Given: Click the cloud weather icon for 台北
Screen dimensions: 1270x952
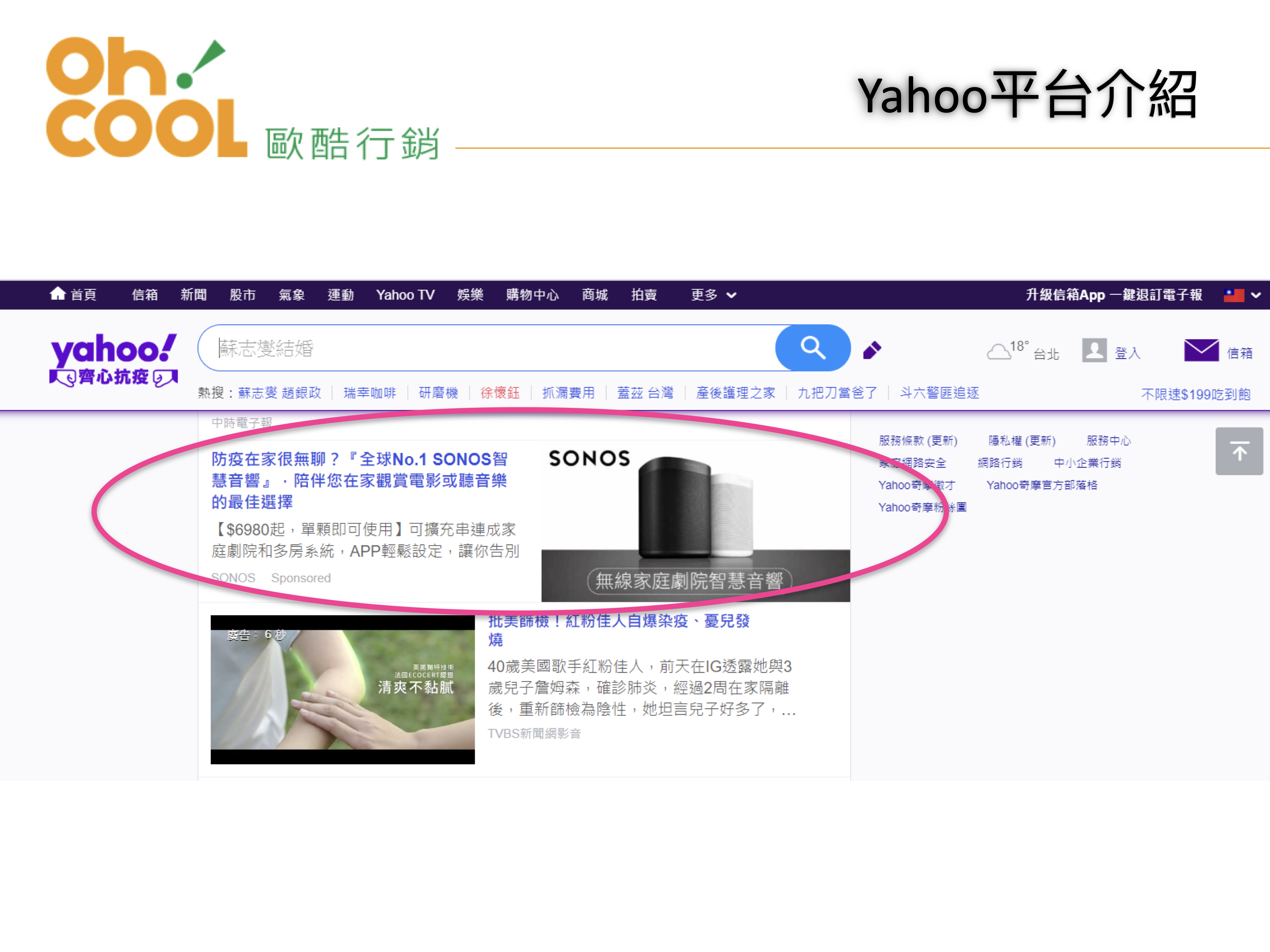Looking at the screenshot, I should pos(998,351).
